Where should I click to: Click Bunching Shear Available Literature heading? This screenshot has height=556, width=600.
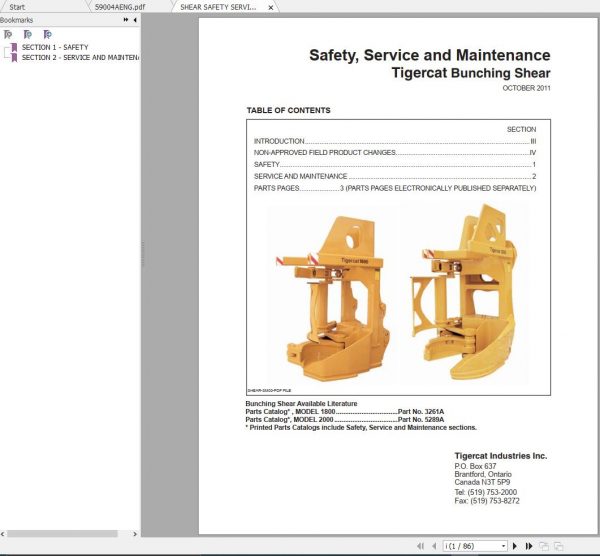[301, 404]
